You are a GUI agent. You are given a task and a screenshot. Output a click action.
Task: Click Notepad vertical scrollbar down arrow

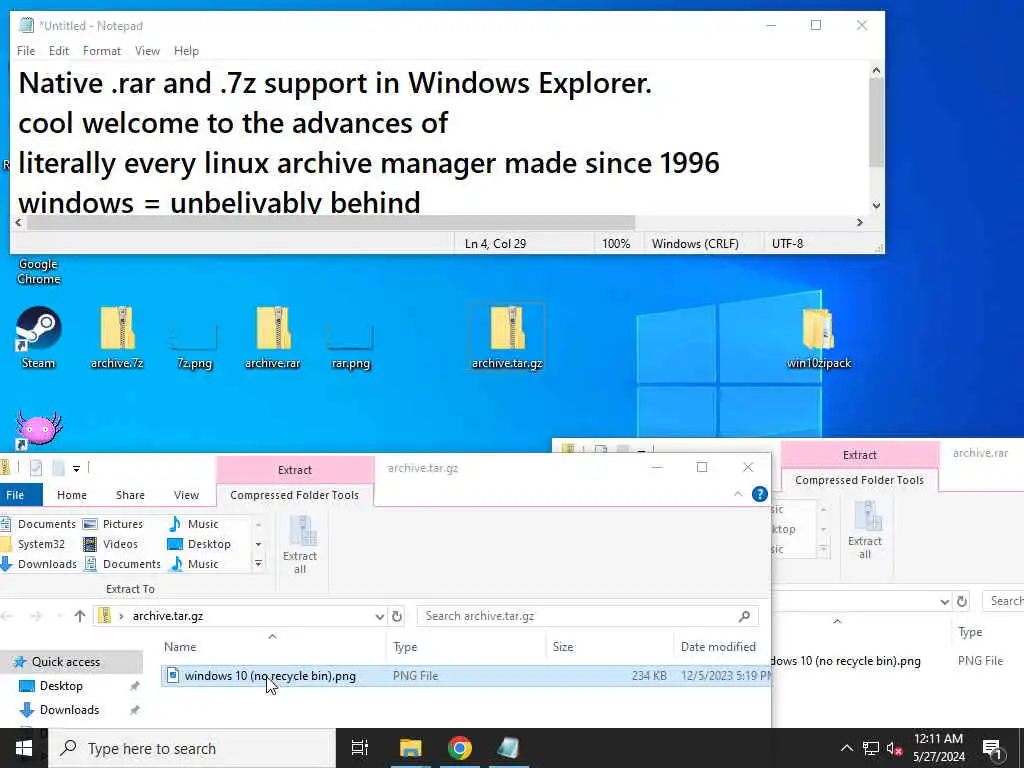click(x=876, y=206)
